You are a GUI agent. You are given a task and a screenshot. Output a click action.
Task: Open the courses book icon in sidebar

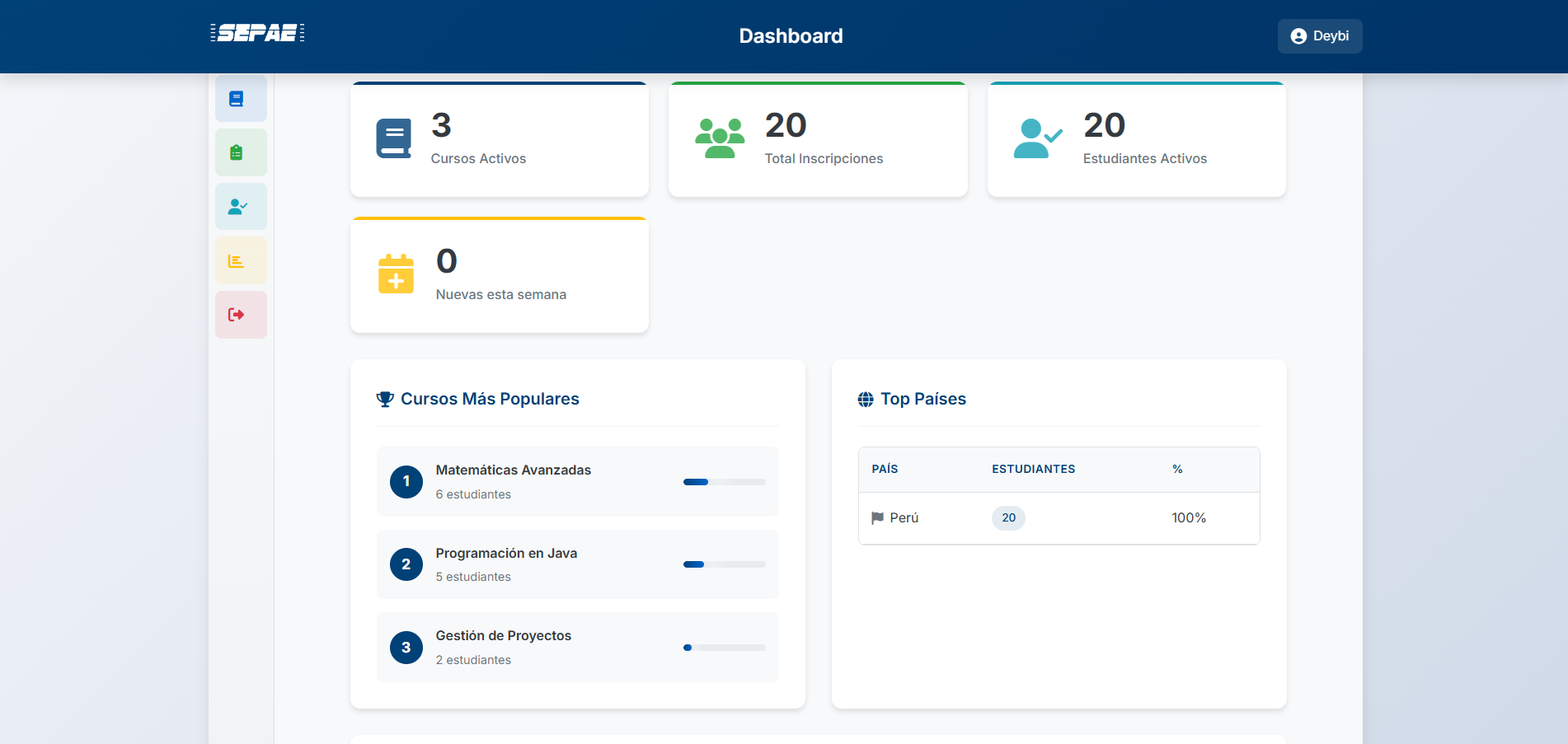click(x=237, y=99)
